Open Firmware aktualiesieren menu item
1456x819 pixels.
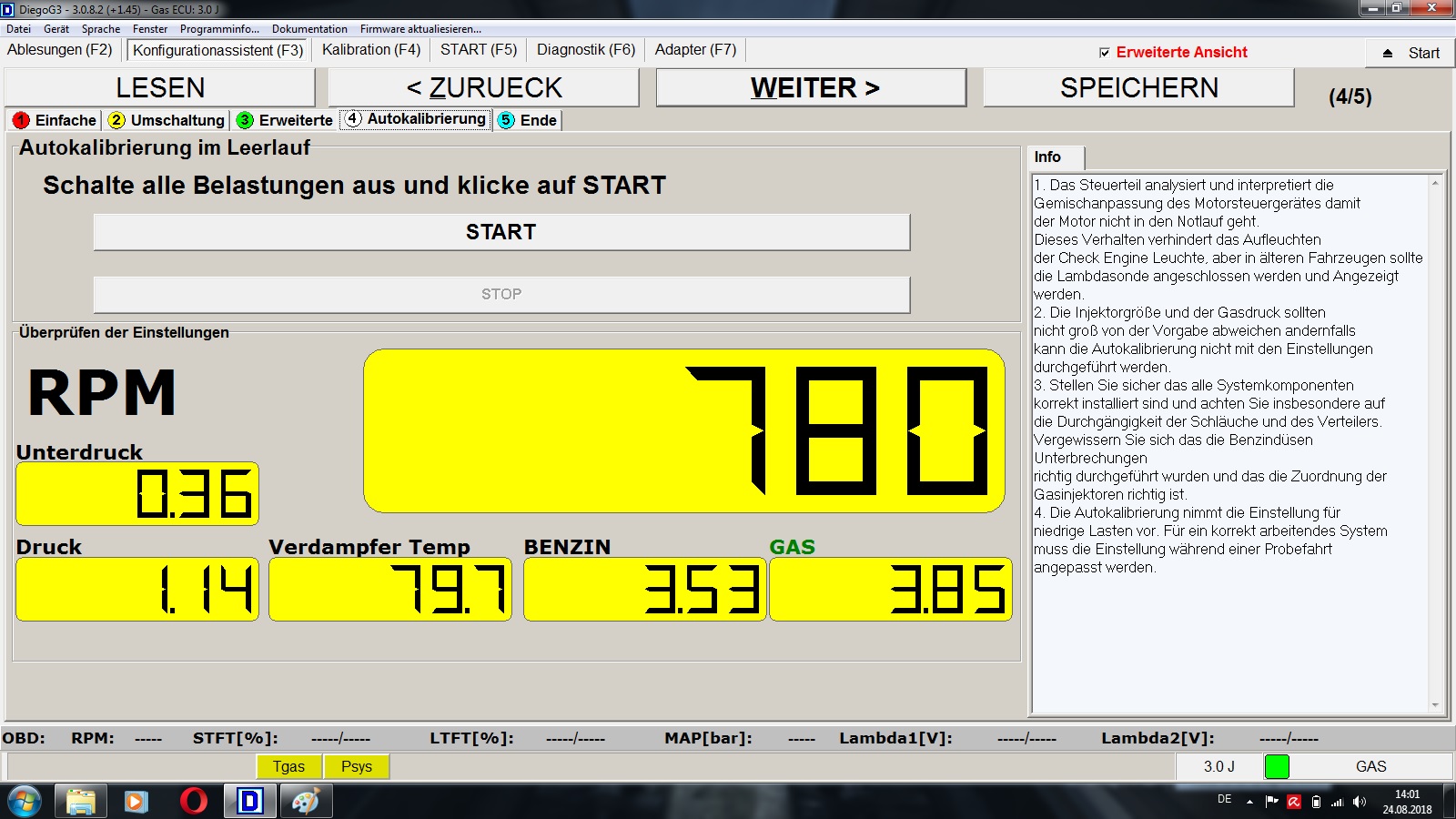[x=420, y=29]
